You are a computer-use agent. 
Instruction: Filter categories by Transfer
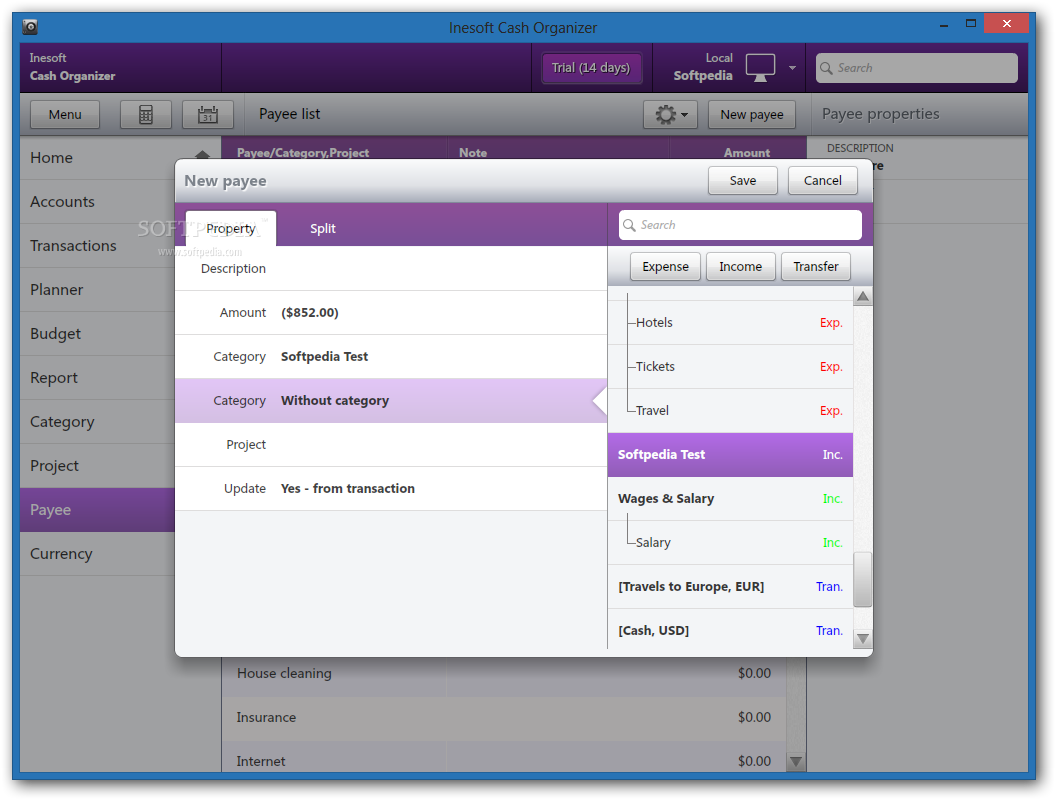(816, 267)
